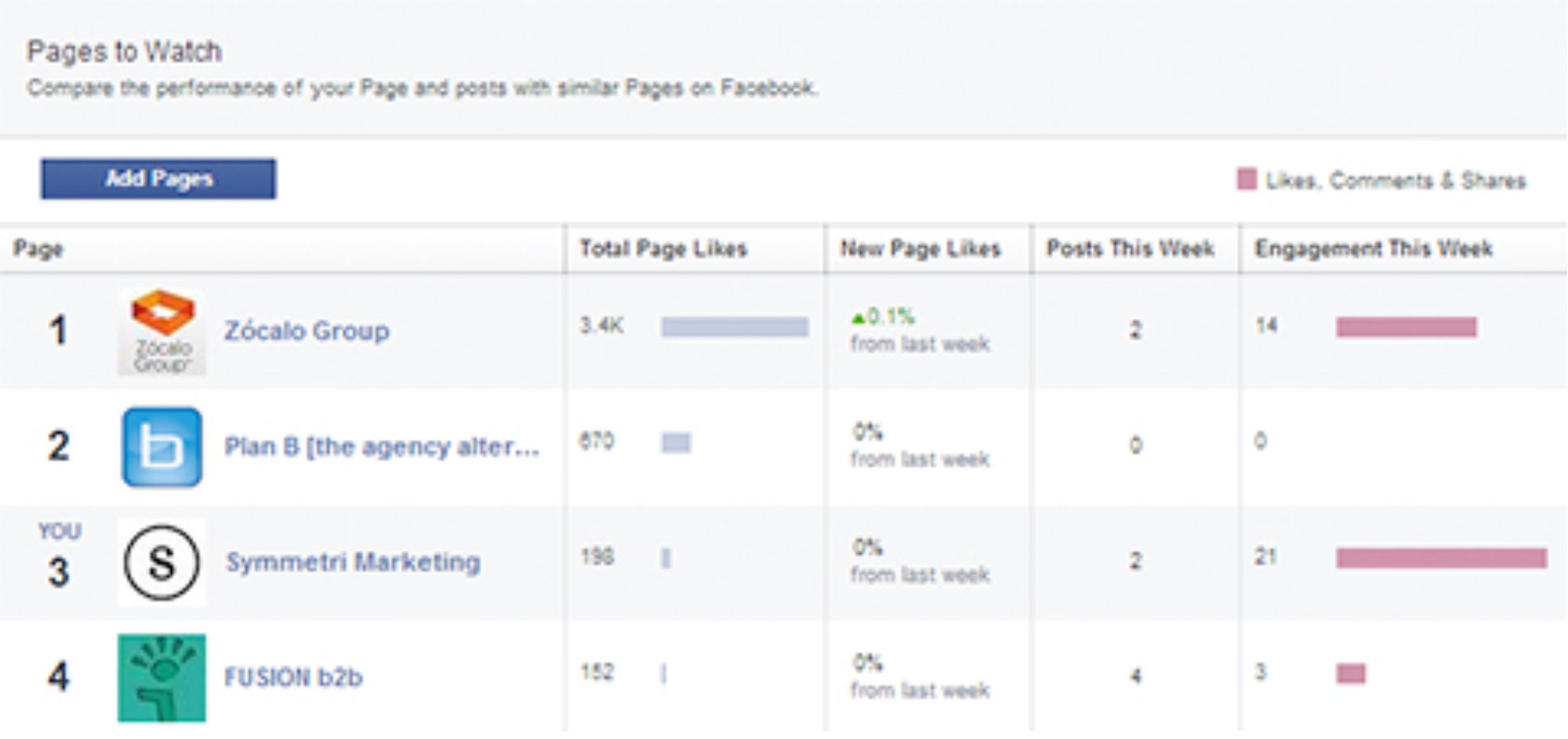This screenshot has height=739, width=1568.
Task: Click the Page column header
Action: coord(38,250)
